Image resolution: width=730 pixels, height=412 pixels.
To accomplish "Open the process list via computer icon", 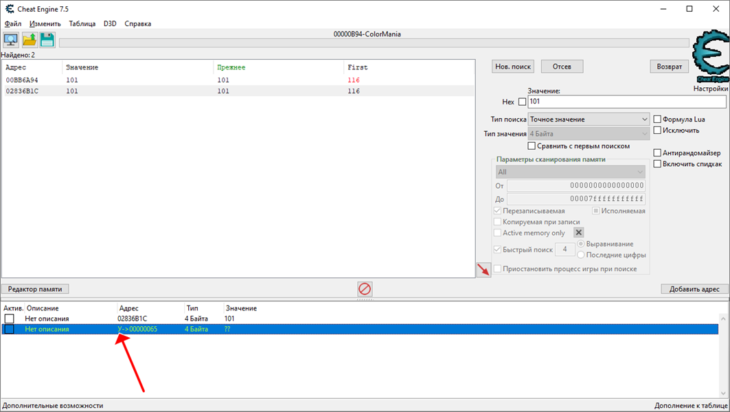I will [11, 40].
